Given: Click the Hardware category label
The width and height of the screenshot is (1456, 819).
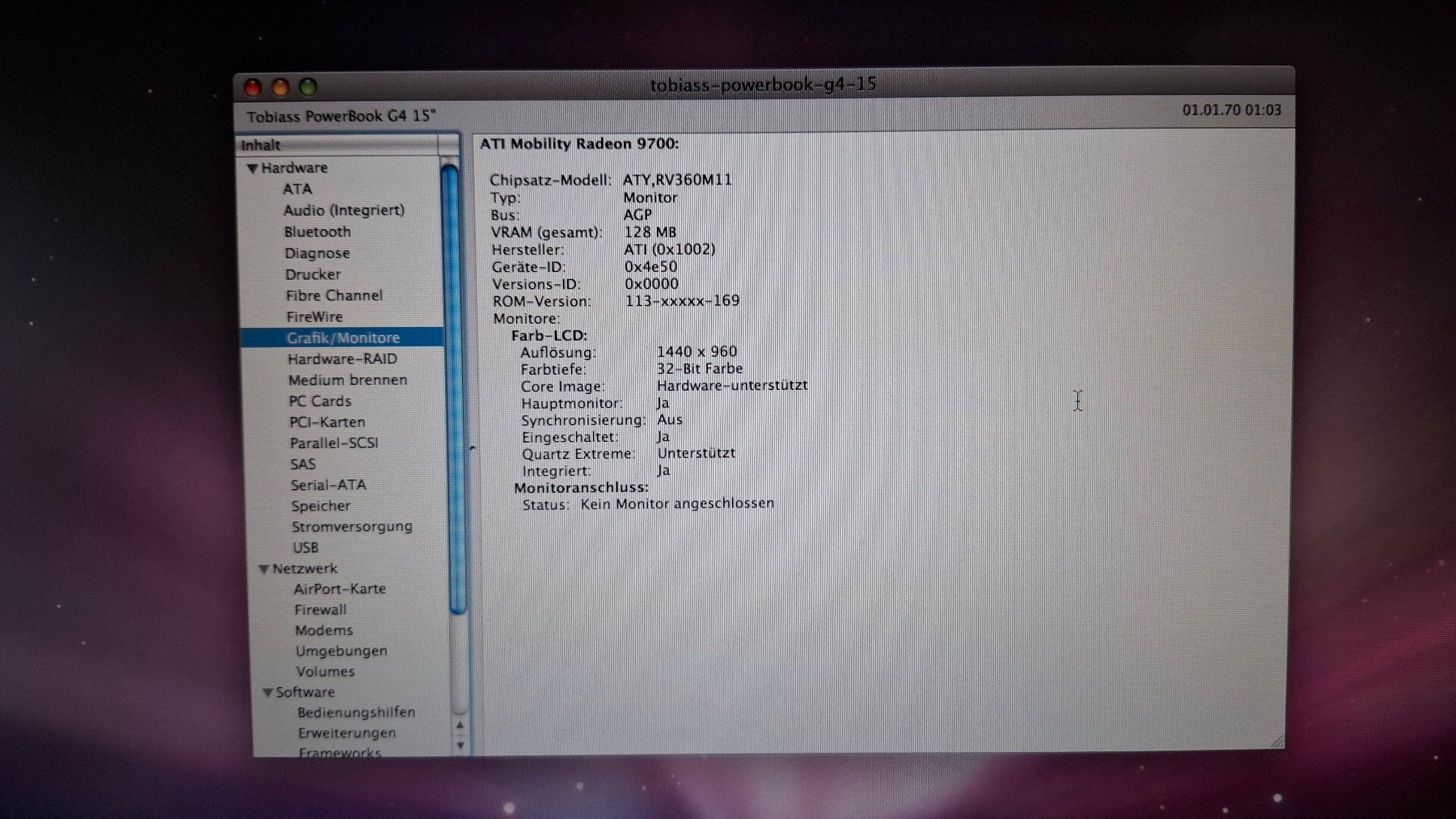Looking at the screenshot, I should click(x=294, y=168).
